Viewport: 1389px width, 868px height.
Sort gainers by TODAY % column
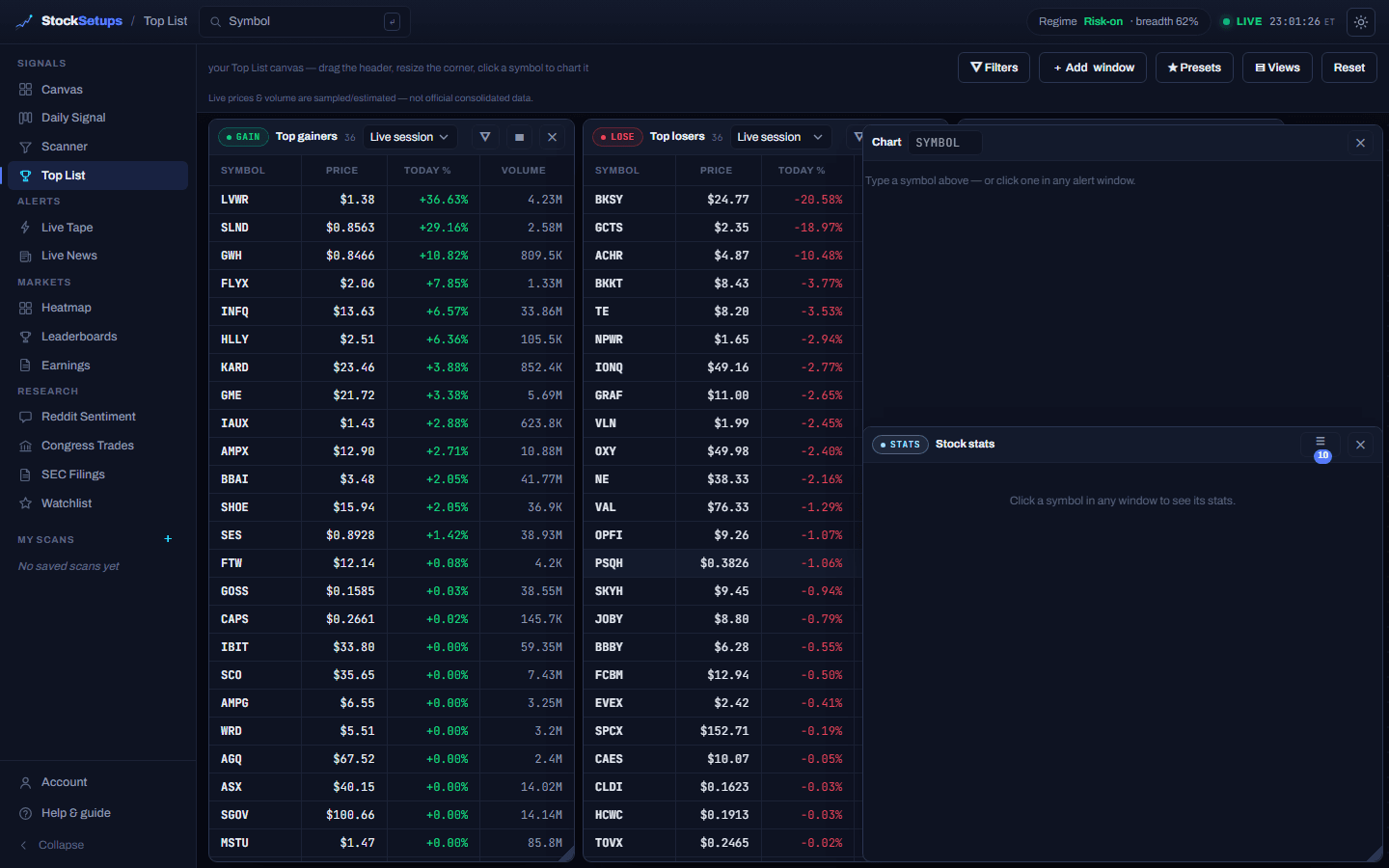coord(427,171)
